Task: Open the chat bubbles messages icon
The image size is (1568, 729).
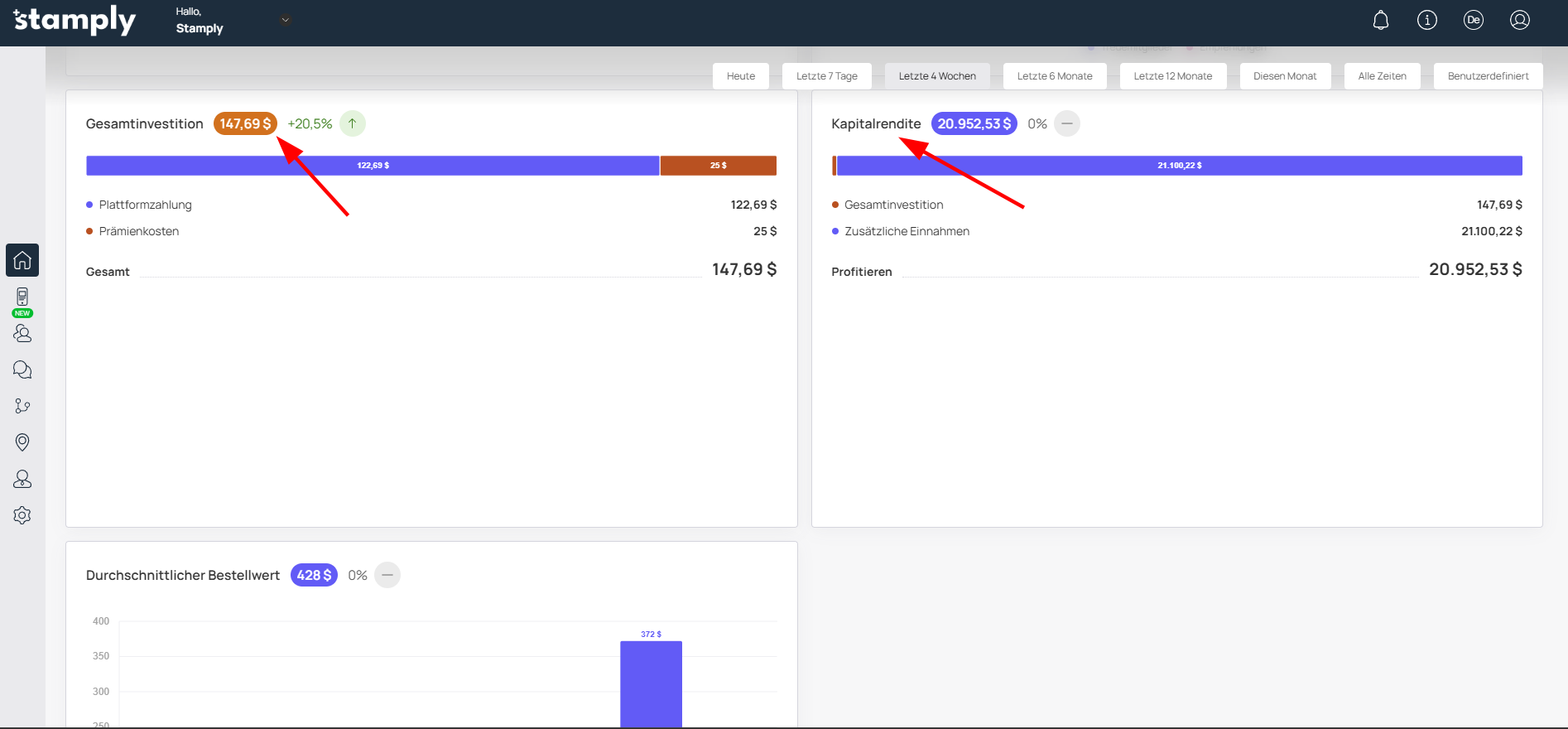Action: (x=22, y=370)
